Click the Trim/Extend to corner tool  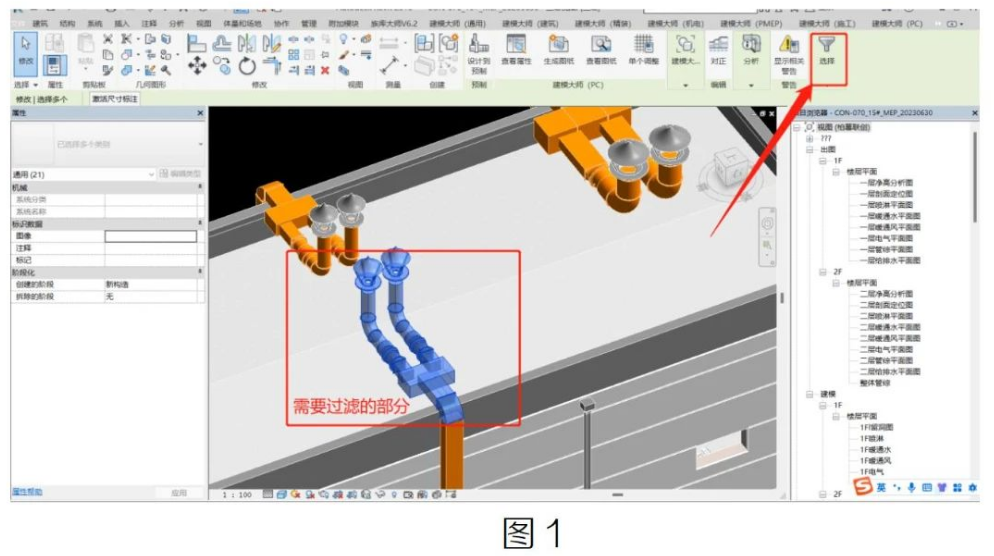click(x=271, y=65)
